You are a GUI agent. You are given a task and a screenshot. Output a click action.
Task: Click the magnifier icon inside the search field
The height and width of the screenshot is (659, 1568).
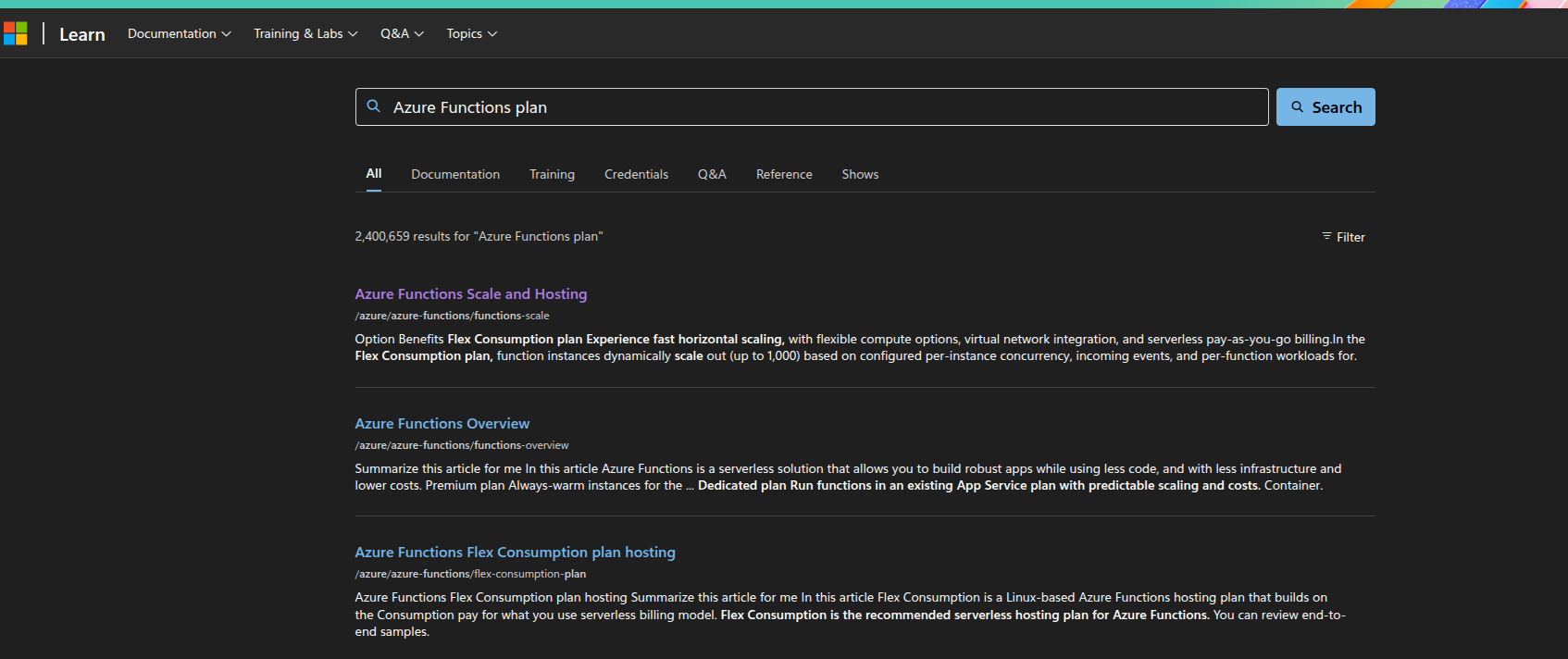tap(374, 106)
